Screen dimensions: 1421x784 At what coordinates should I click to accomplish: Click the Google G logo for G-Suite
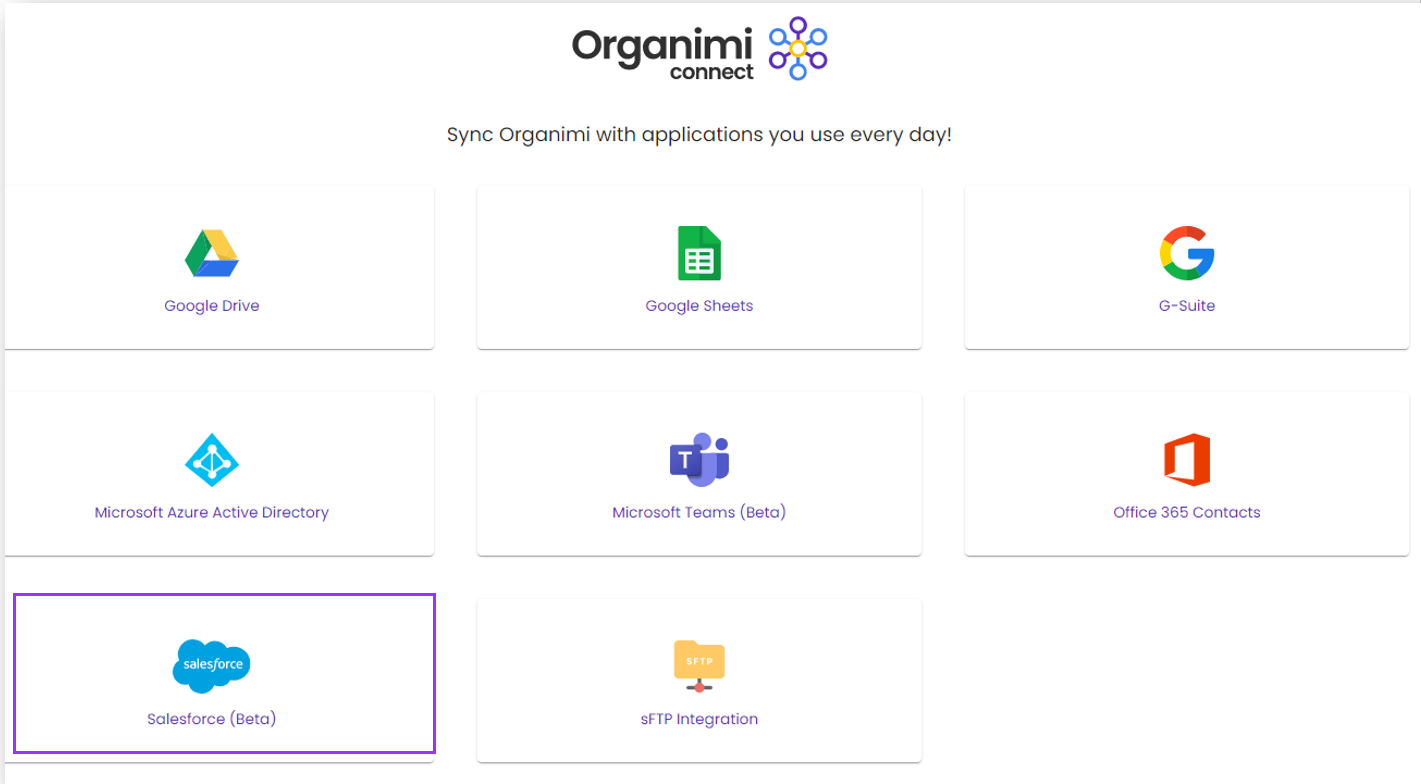1187,253
